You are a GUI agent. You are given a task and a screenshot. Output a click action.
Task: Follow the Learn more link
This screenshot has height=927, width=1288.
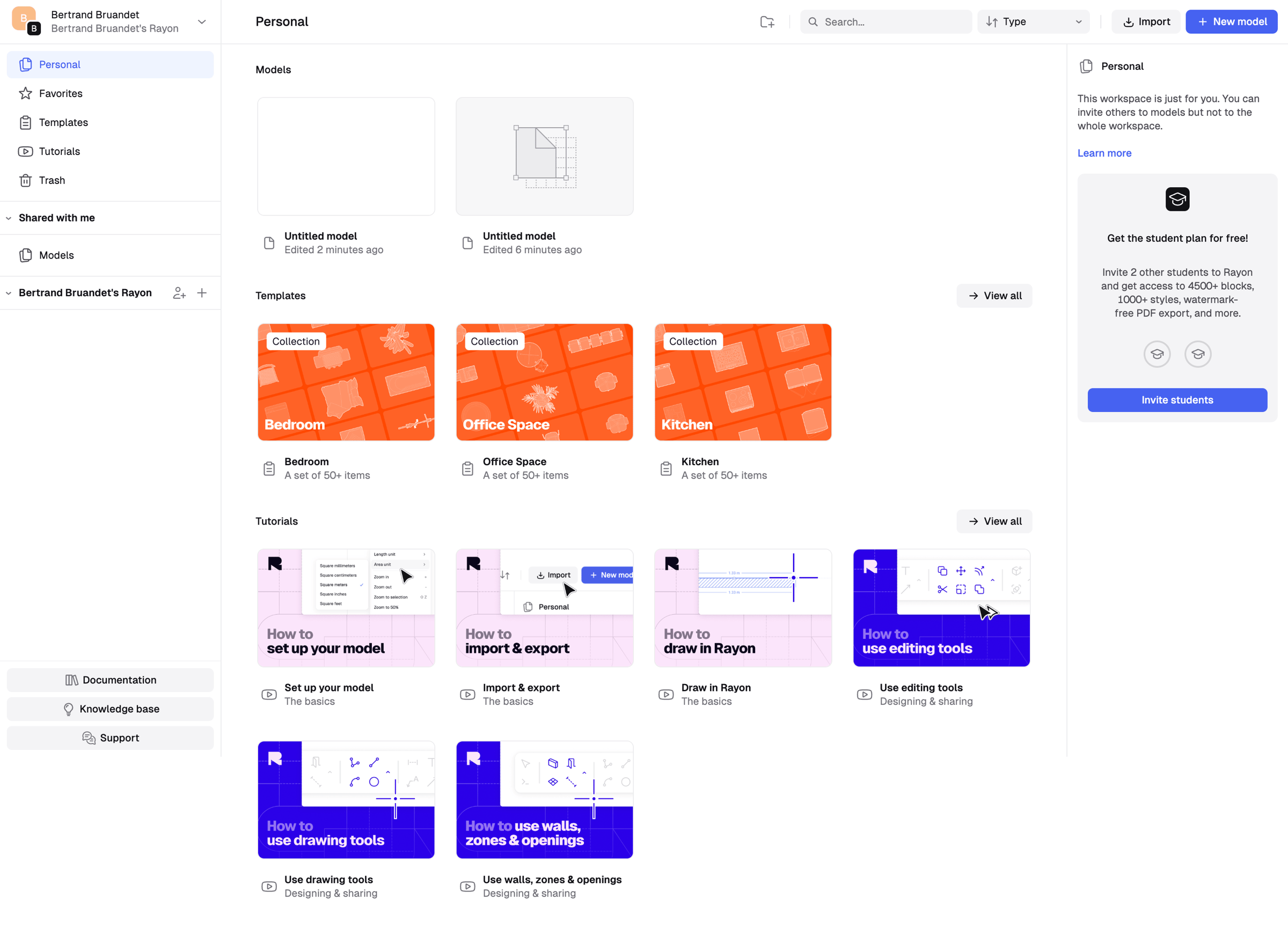pyautogui.click(x=1104, y=153)
